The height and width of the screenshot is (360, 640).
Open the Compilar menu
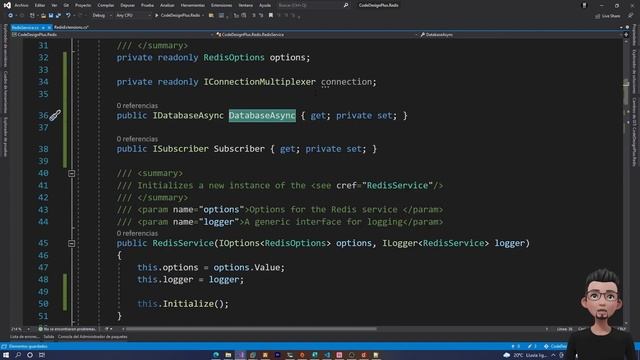pos(106,5)
